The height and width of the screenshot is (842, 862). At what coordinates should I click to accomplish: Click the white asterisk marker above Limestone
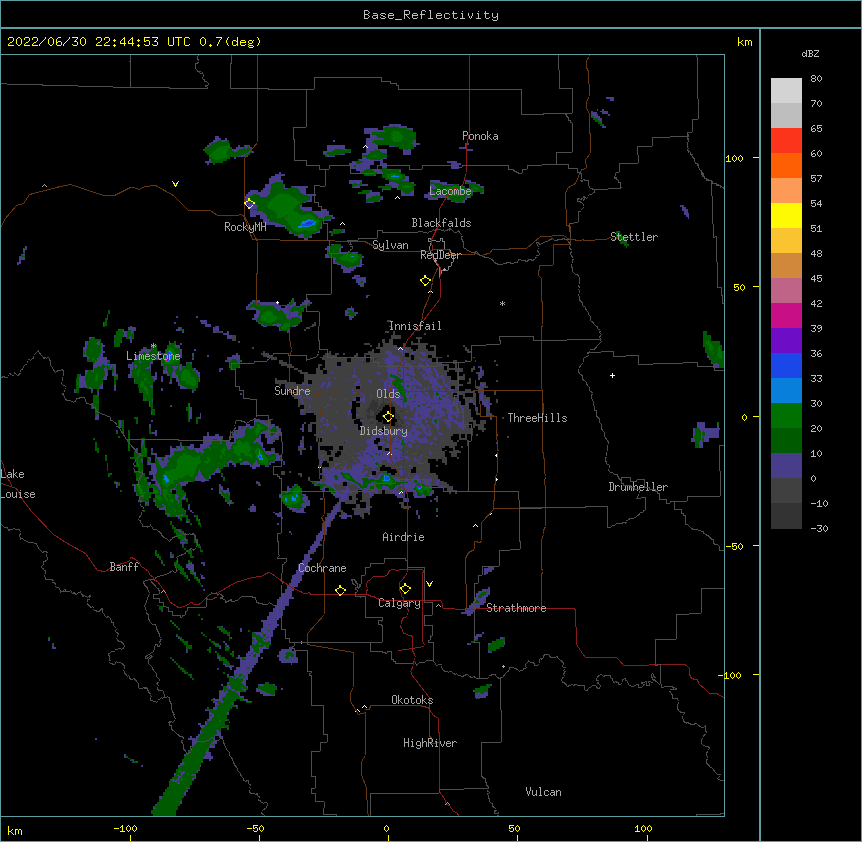153,346
